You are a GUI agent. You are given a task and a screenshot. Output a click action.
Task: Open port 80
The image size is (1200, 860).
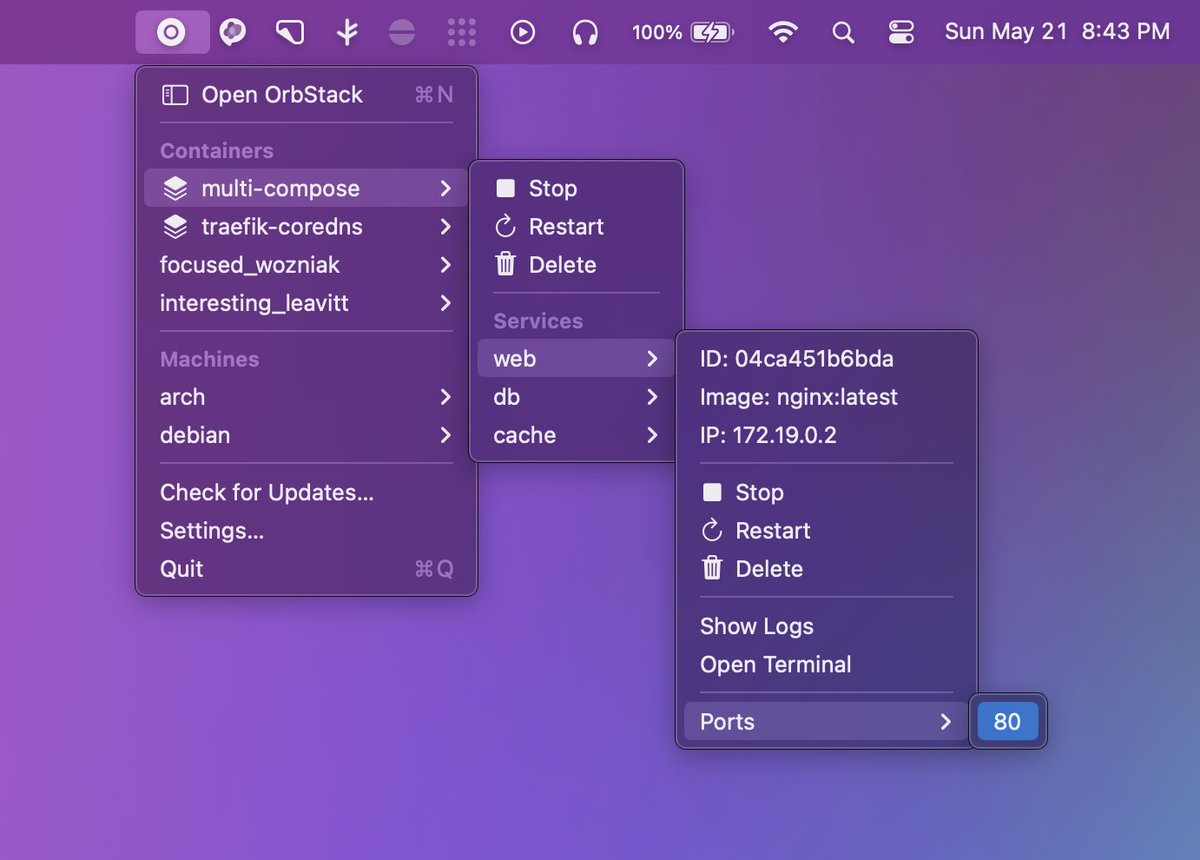point(1007,721)
